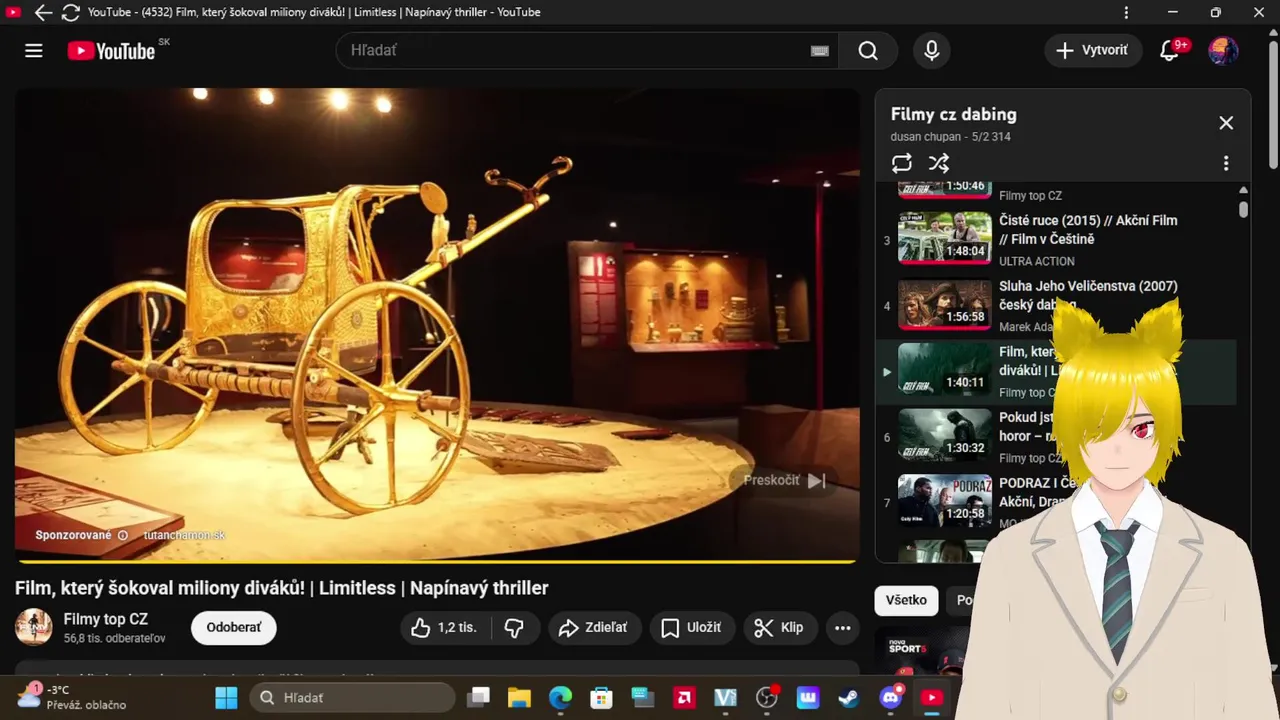Open video title text Film, který šokoval
Viewport: 1280px width, 720px height.
tap(282, 588)
